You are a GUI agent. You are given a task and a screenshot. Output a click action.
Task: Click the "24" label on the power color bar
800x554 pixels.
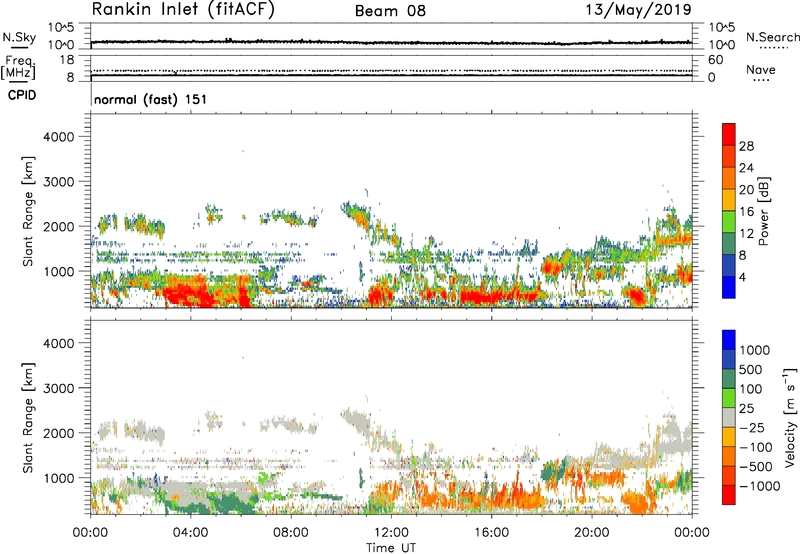point(746,168)
